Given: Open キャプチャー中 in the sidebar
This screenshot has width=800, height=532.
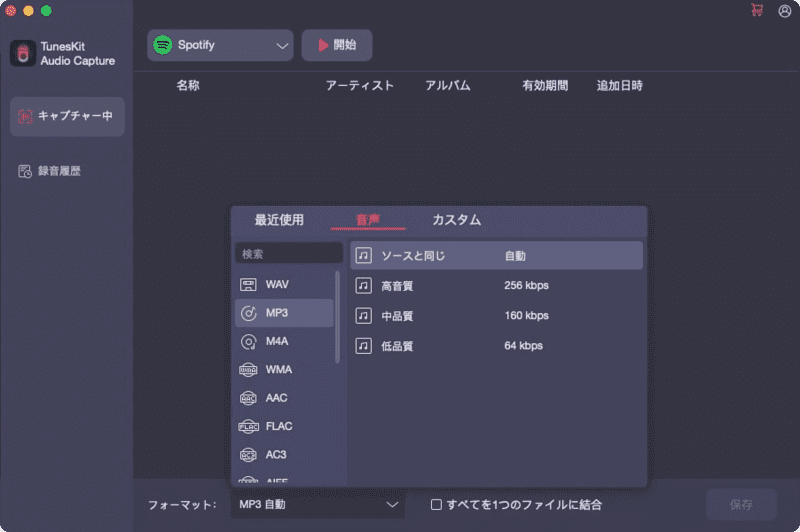Looking at the screenshot, I should 67,116.
